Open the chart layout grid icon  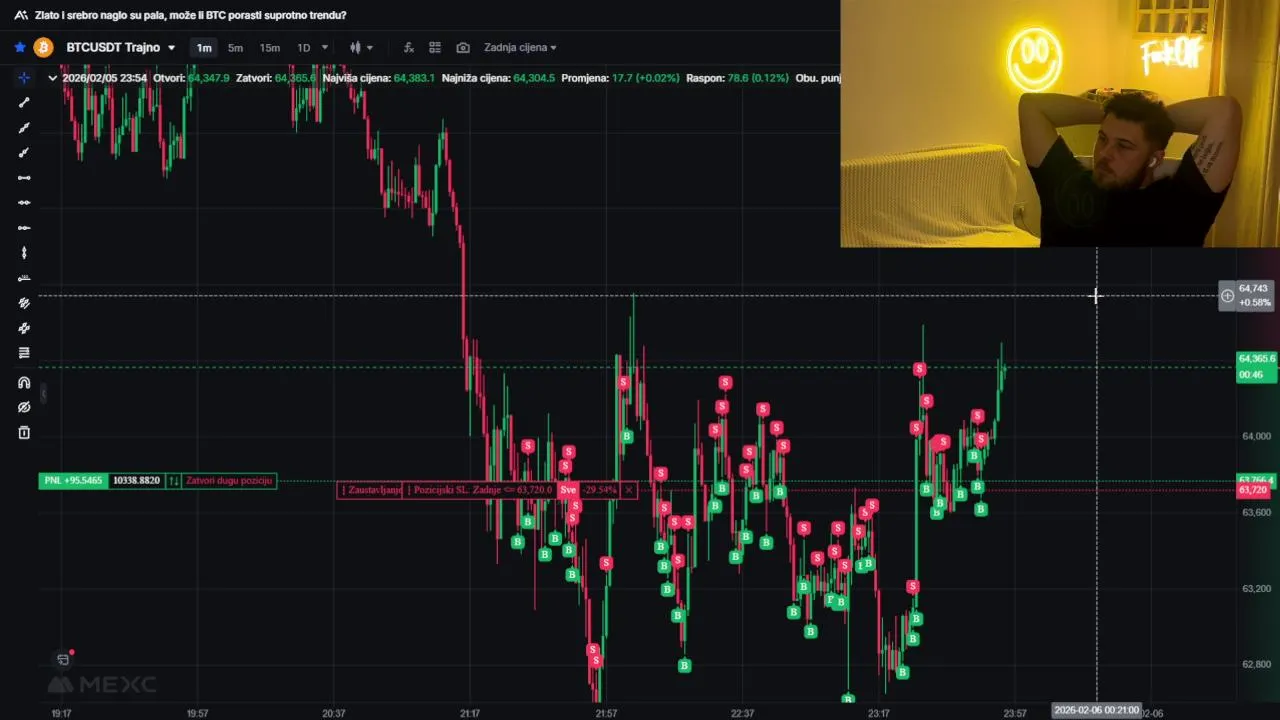pos(435,47)
